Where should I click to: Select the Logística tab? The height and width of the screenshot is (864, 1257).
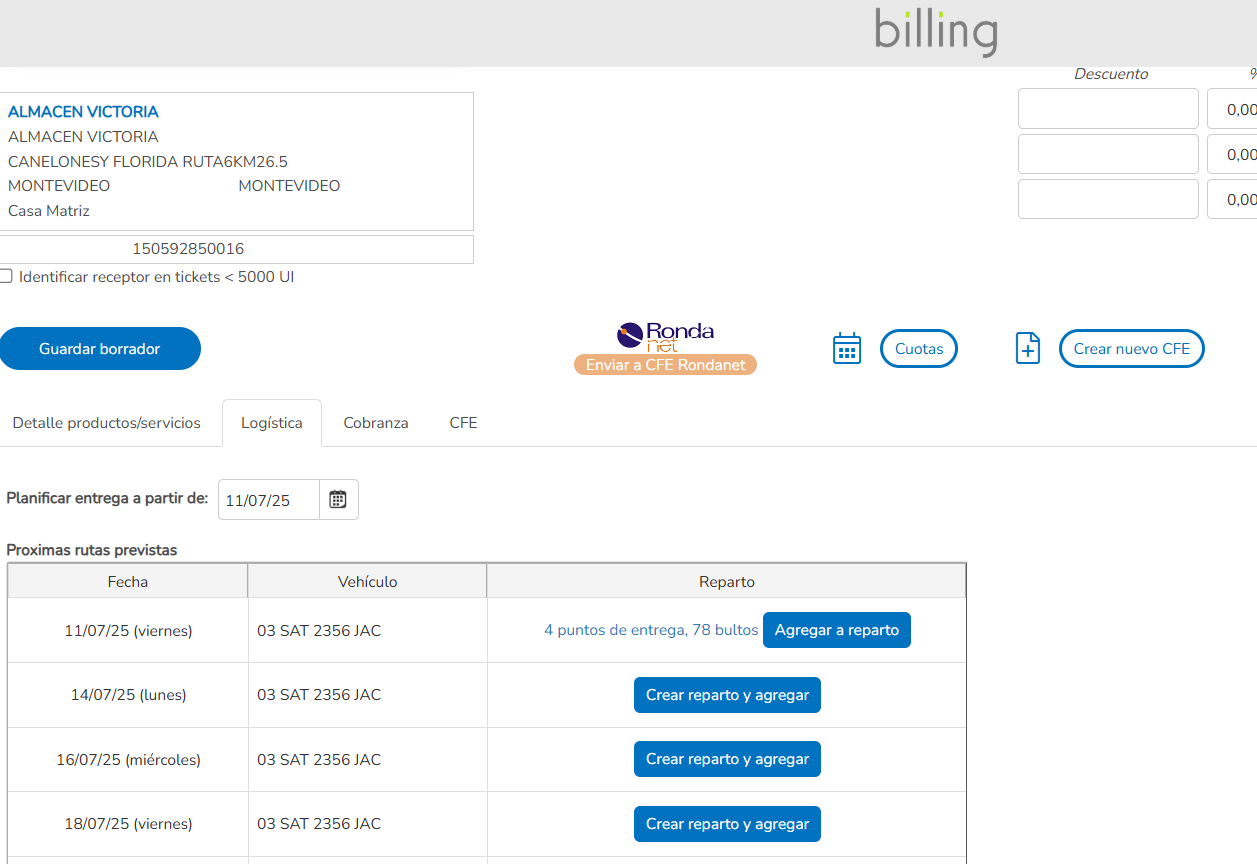[x=271, y=423]
